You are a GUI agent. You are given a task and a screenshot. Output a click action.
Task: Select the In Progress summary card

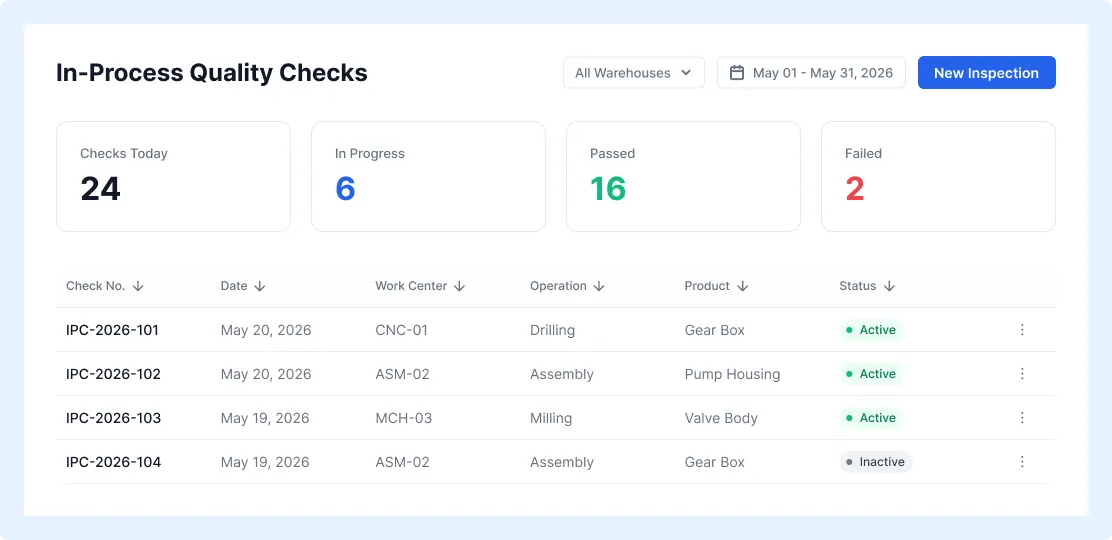point(428,176)
